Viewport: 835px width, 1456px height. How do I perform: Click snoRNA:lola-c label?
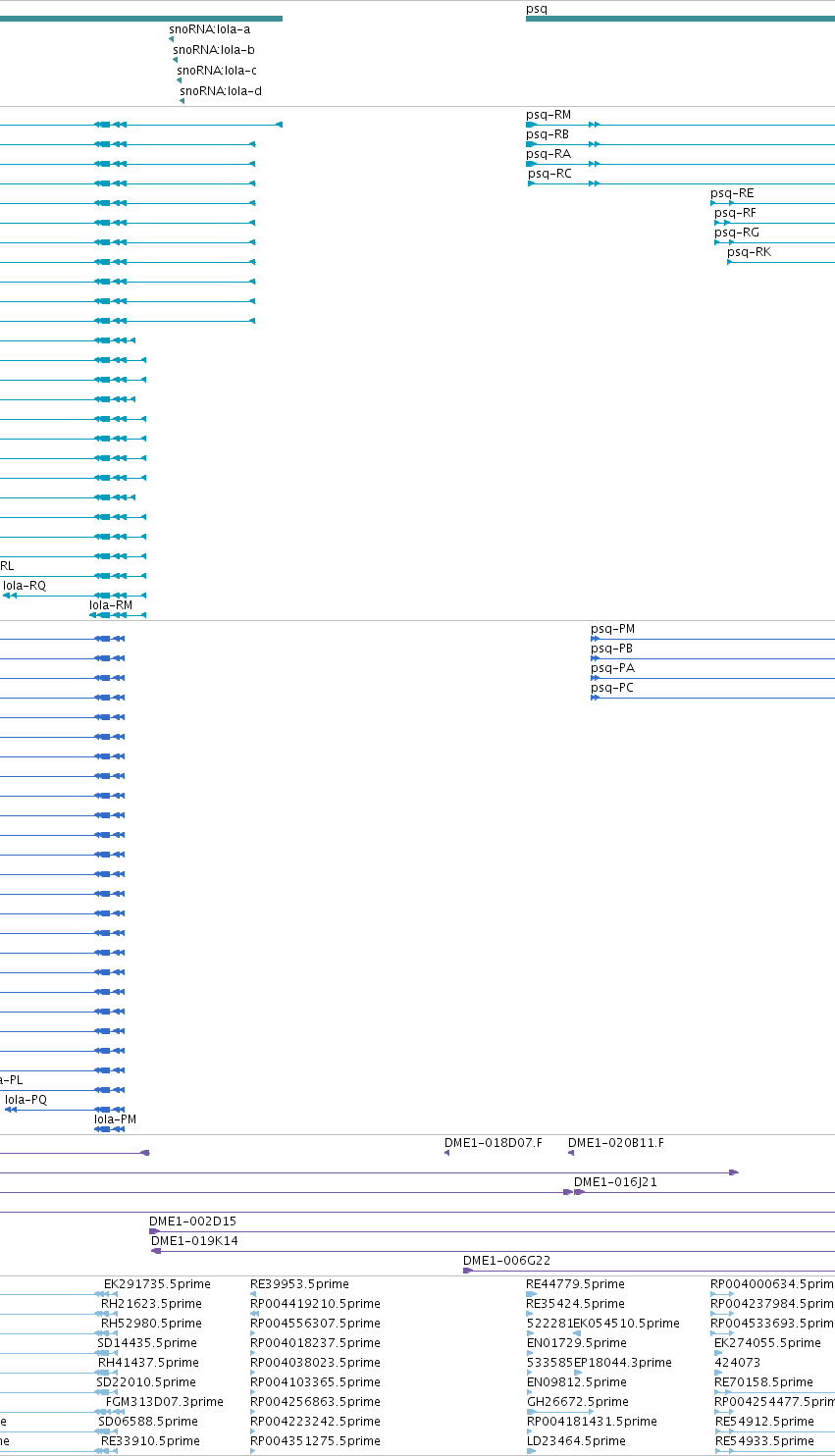pyautogui.click(x=217, y=71)
